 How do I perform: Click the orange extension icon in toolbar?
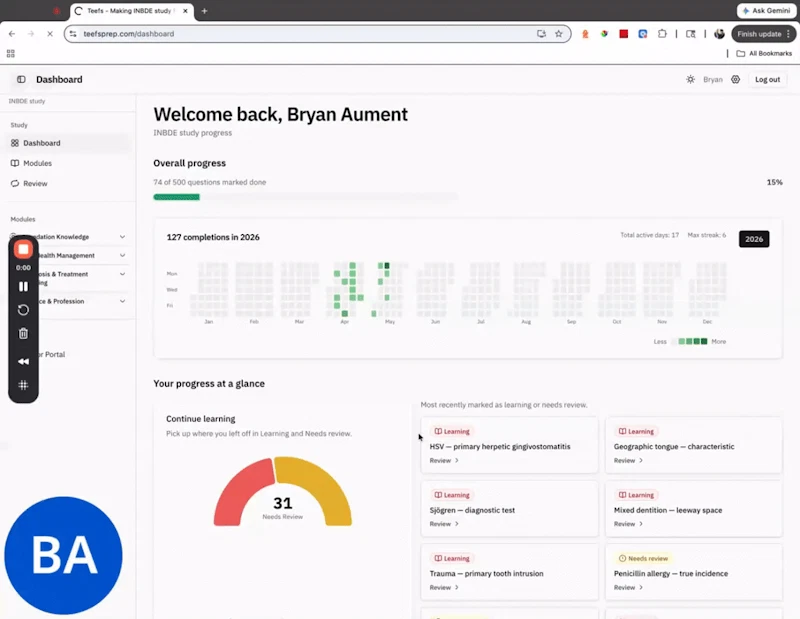click(585, 34)
